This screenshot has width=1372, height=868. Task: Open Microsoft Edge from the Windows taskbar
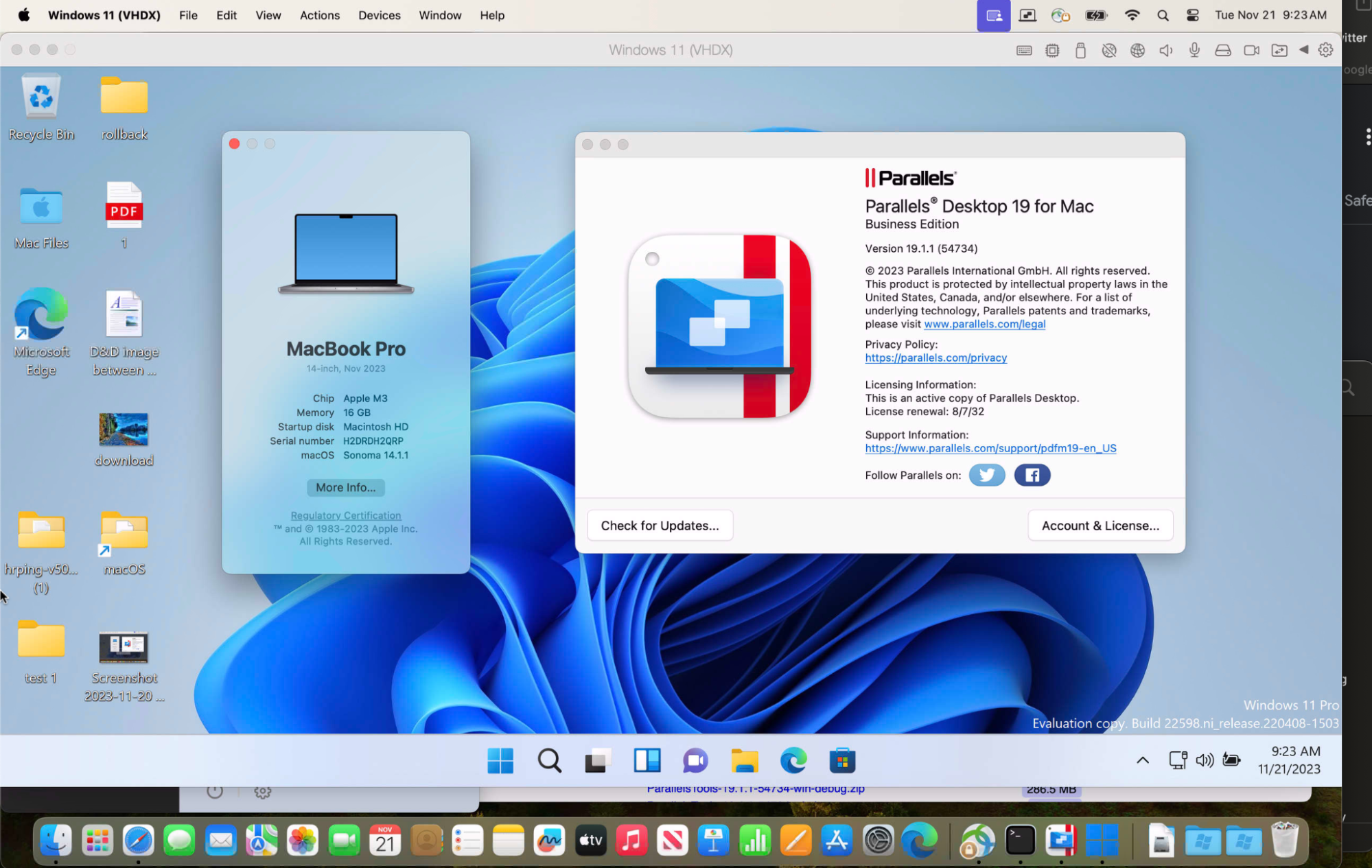click(x=793, y=760)
